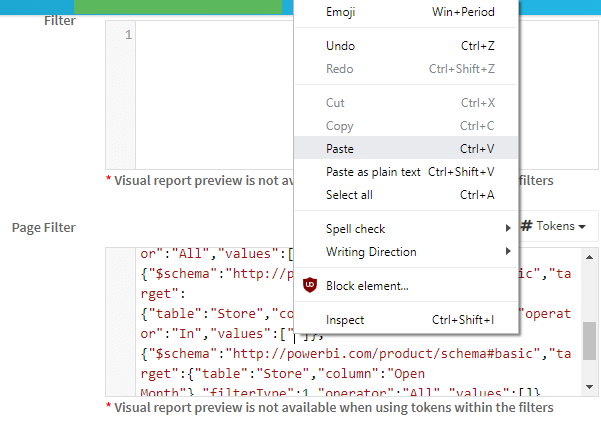Click line number 1 in Filter gutter

pyautogui.click(x=127, y=36)
